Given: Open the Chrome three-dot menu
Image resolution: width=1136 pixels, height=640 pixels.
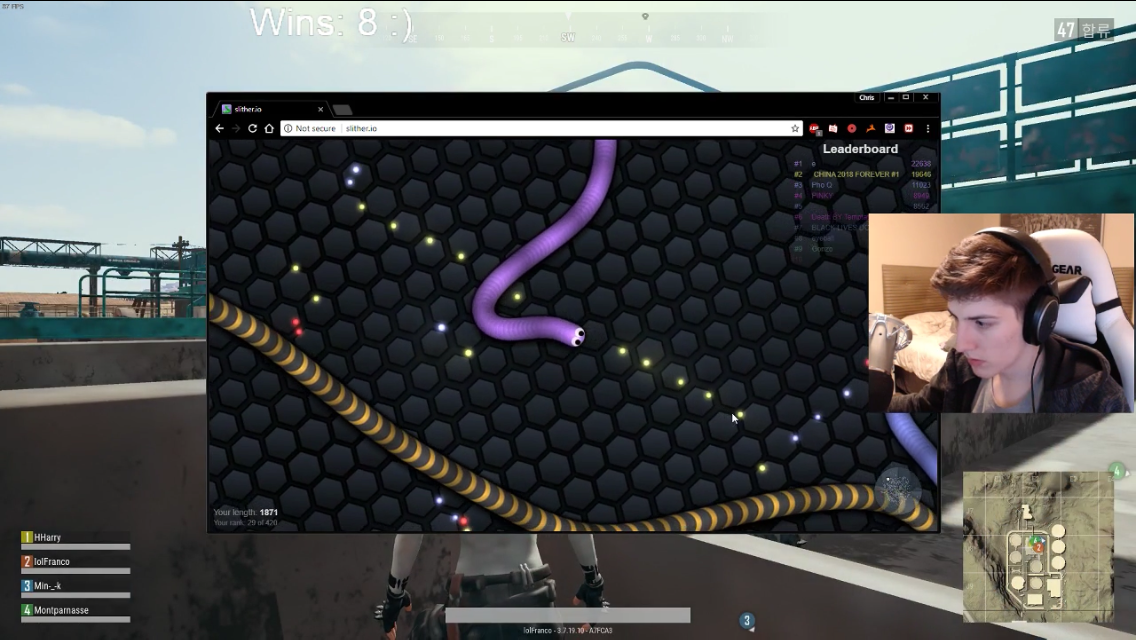Looking at the screenshot, I should pyautogui.click(x=927, y=128).
